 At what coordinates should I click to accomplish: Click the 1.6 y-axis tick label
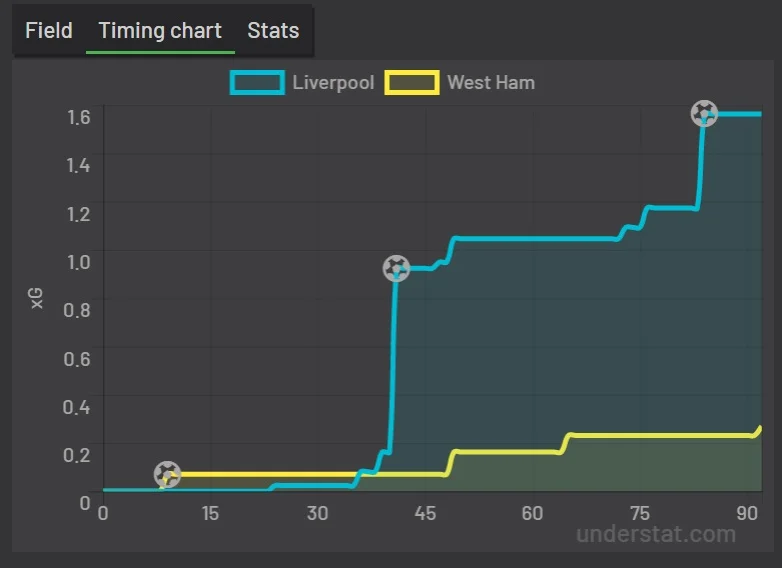[x=78, y=116]
